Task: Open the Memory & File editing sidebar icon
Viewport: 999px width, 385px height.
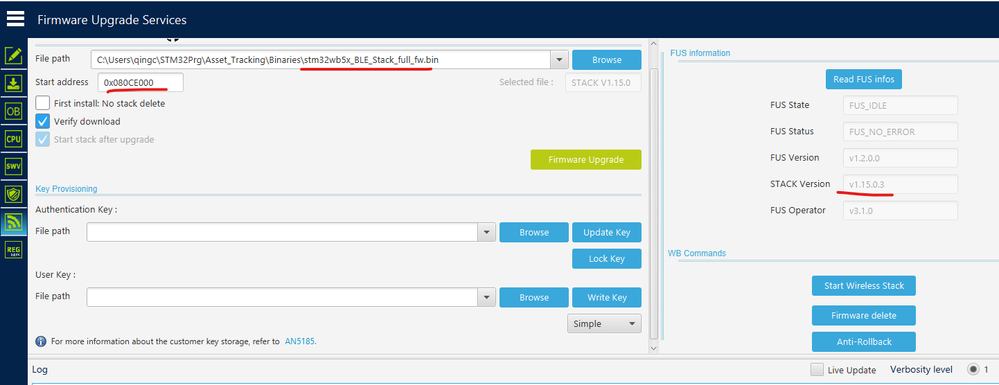Action: (x=13, y=55)
